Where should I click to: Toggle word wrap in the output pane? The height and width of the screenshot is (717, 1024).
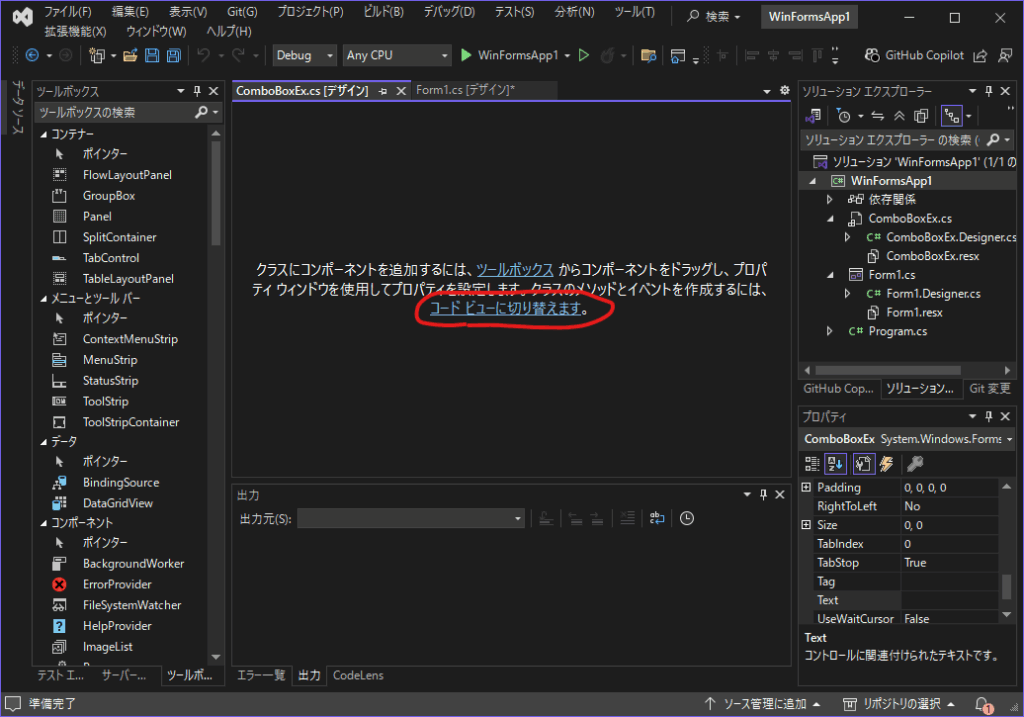[656, 518]
